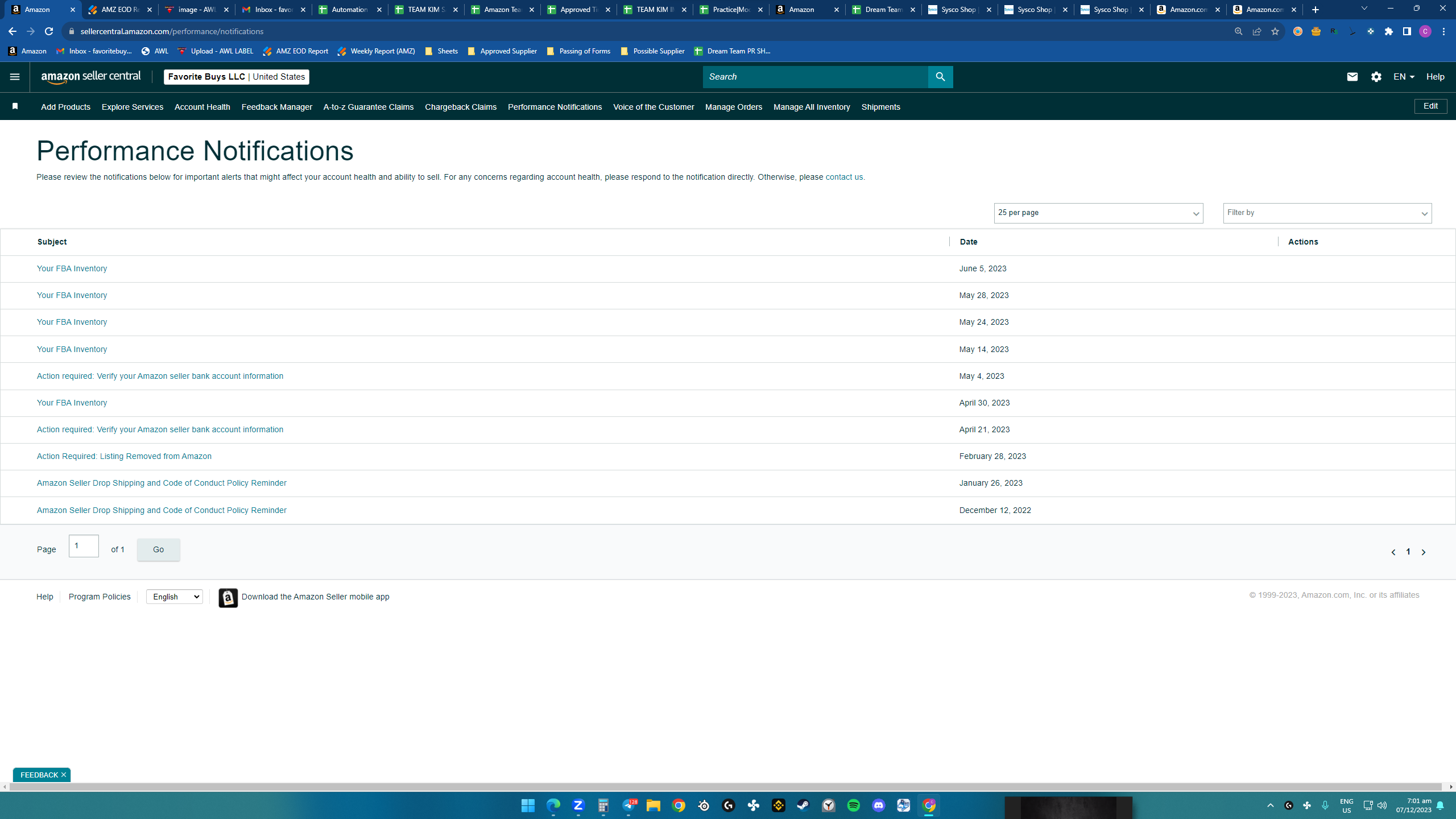Close the FEEDBACK widget
Image resolution: width=1456 pixels, height=819 pixels.
click(x=64, y=775)
